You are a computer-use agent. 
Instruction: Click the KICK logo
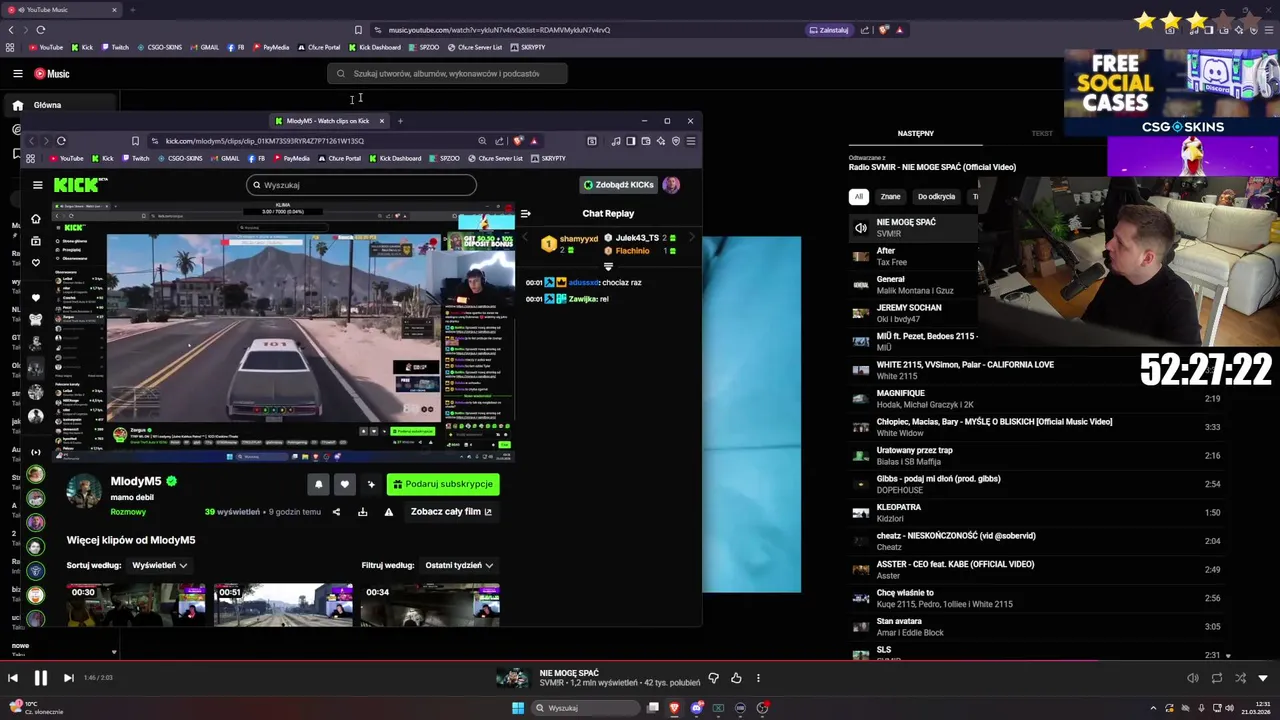coord(79,185)
